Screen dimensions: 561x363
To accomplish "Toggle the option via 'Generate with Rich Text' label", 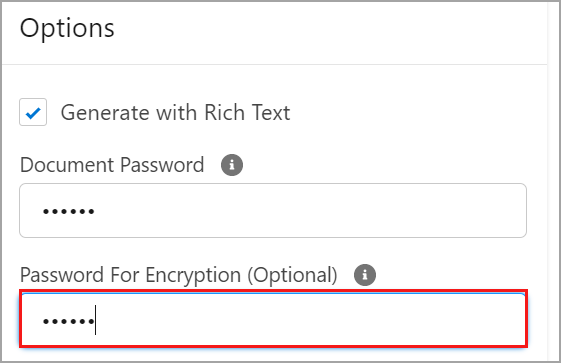I will click(x=175, y=112).
